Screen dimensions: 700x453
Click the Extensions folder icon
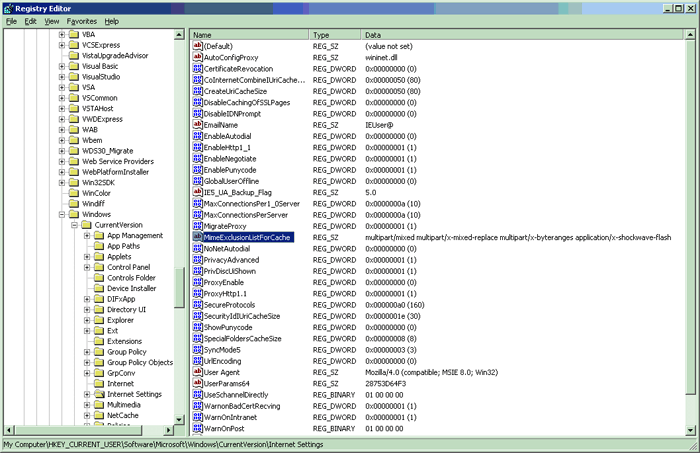pos(99,341)
